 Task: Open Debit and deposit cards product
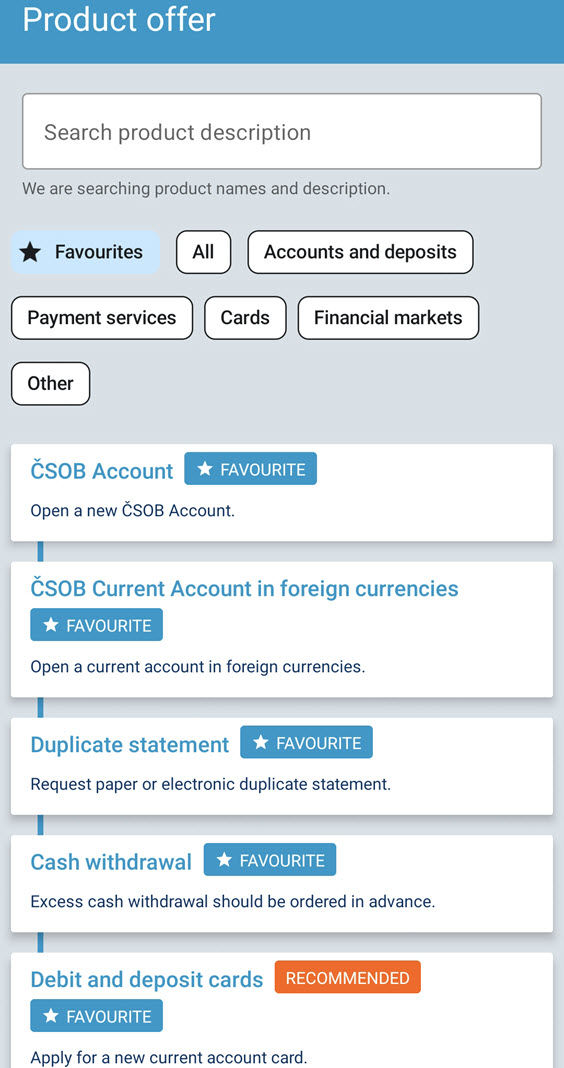tap(146, 979)
